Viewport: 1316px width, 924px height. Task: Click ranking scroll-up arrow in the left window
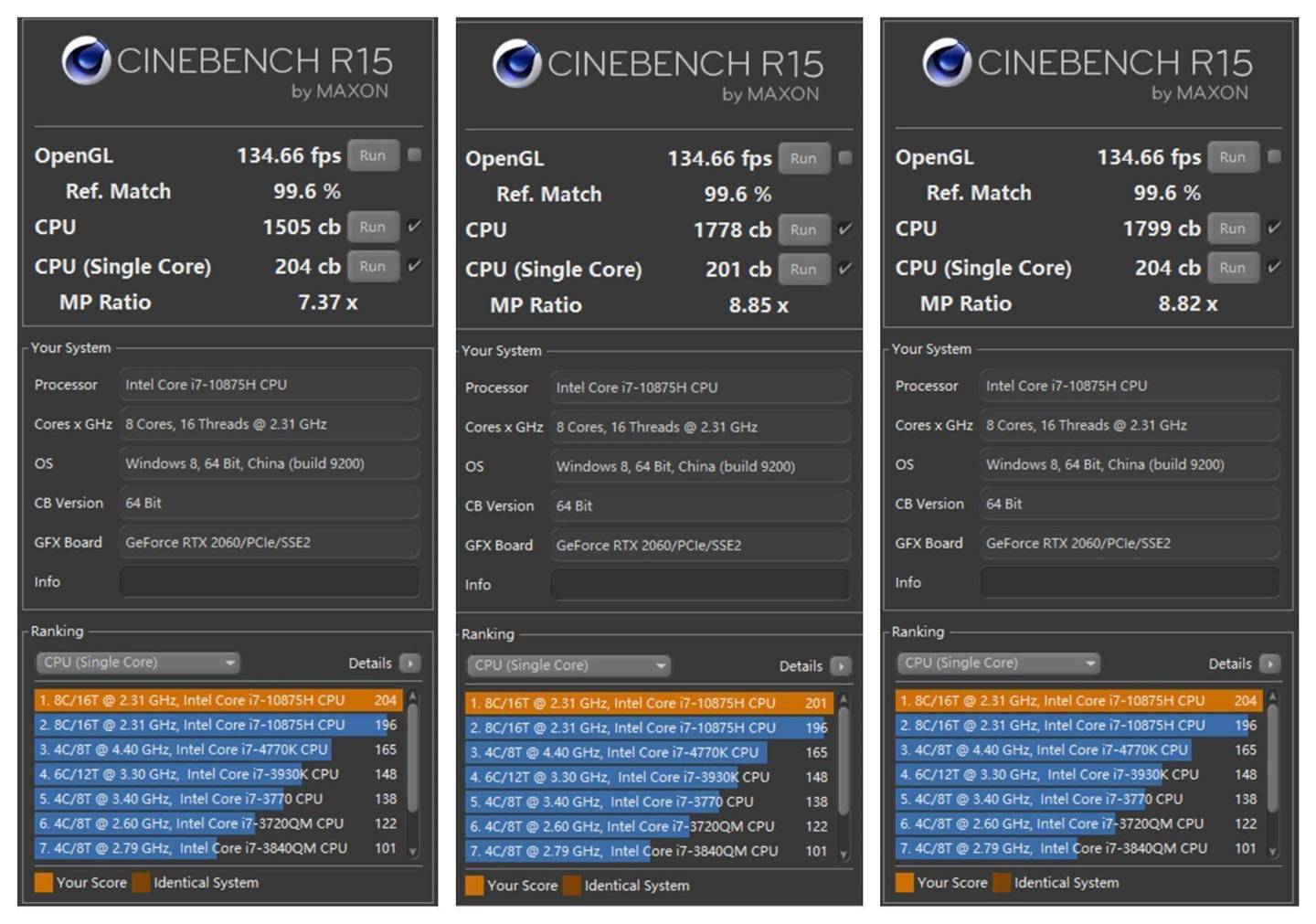coord(413,697)
